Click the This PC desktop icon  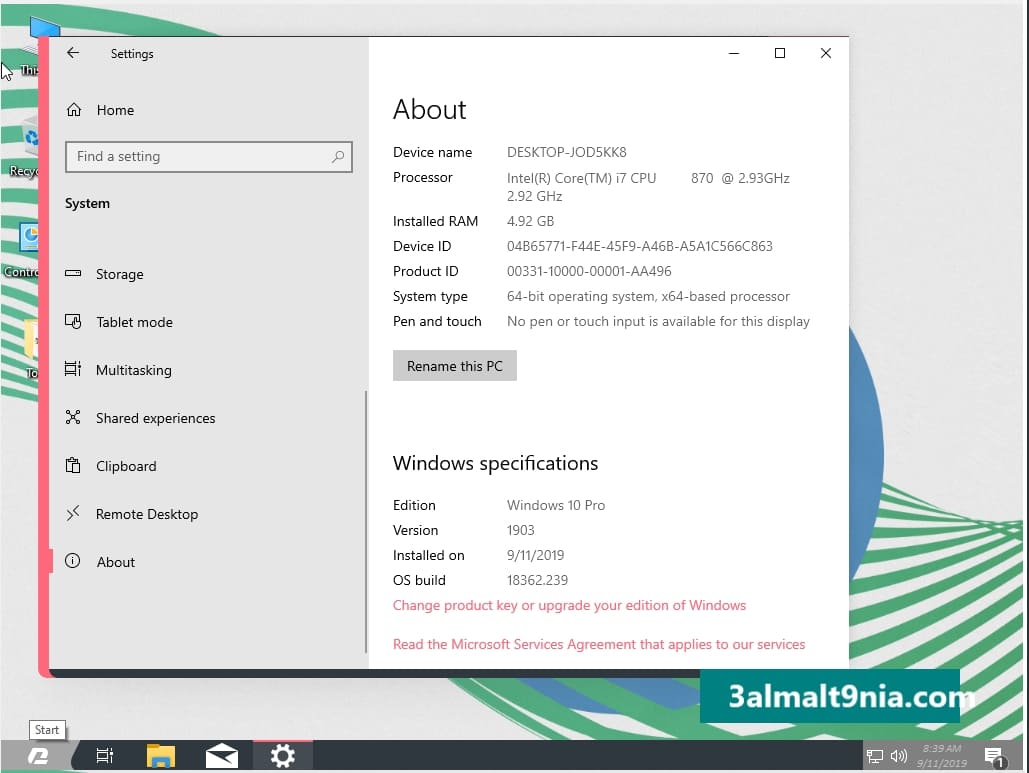click(34, 47)
